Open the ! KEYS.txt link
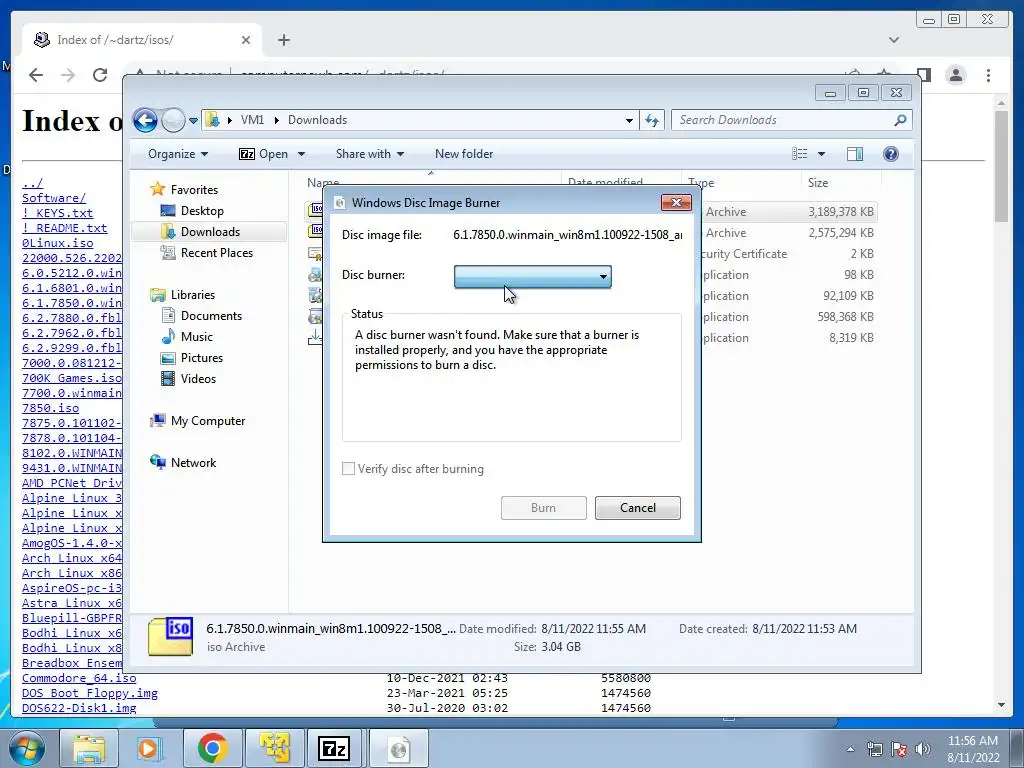 pyautogui.click(x=57, y=213)
